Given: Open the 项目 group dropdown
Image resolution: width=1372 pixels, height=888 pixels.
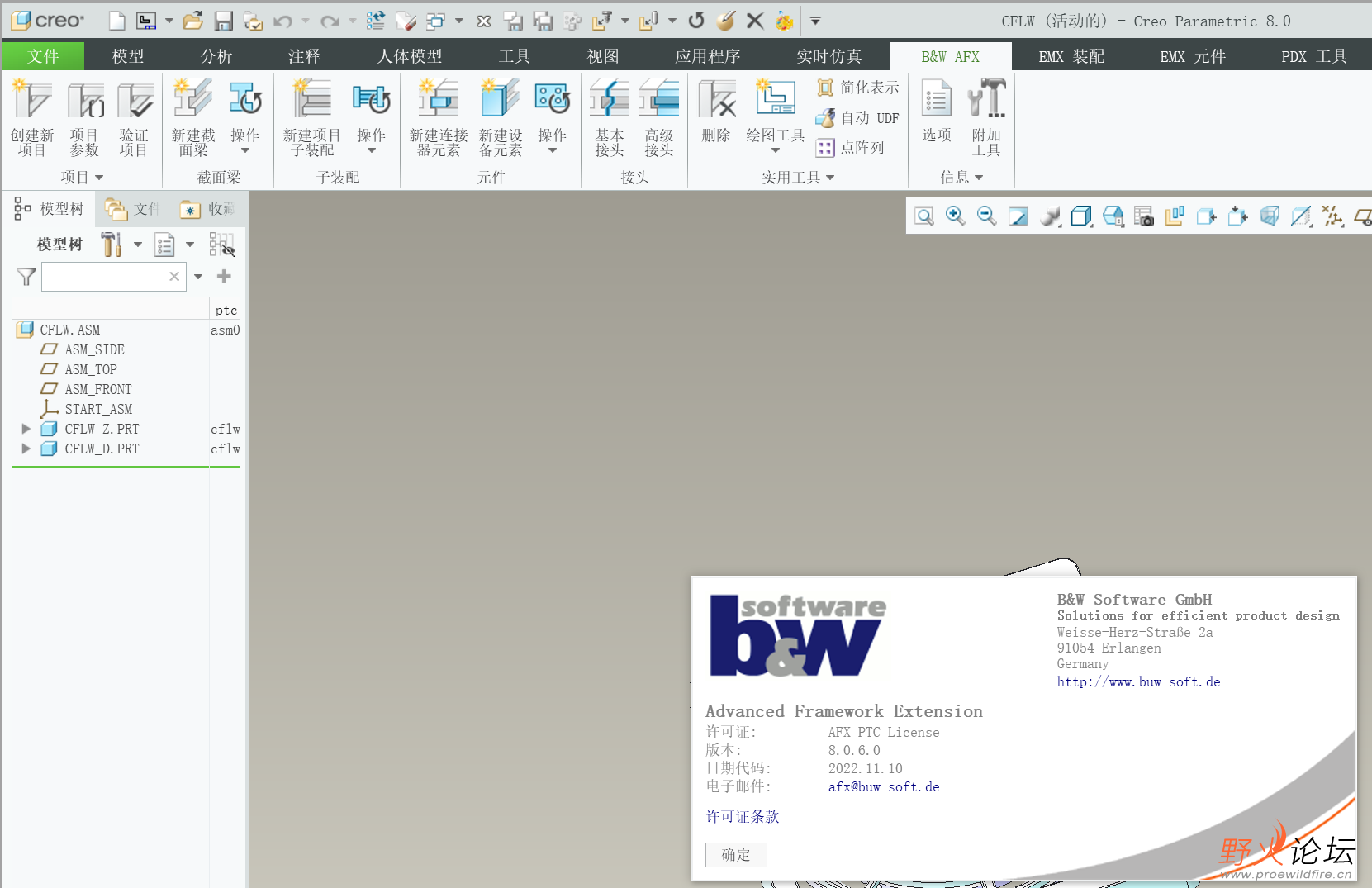Looking at the screenshot, I should pyautogui.click(x=82, y=178).
